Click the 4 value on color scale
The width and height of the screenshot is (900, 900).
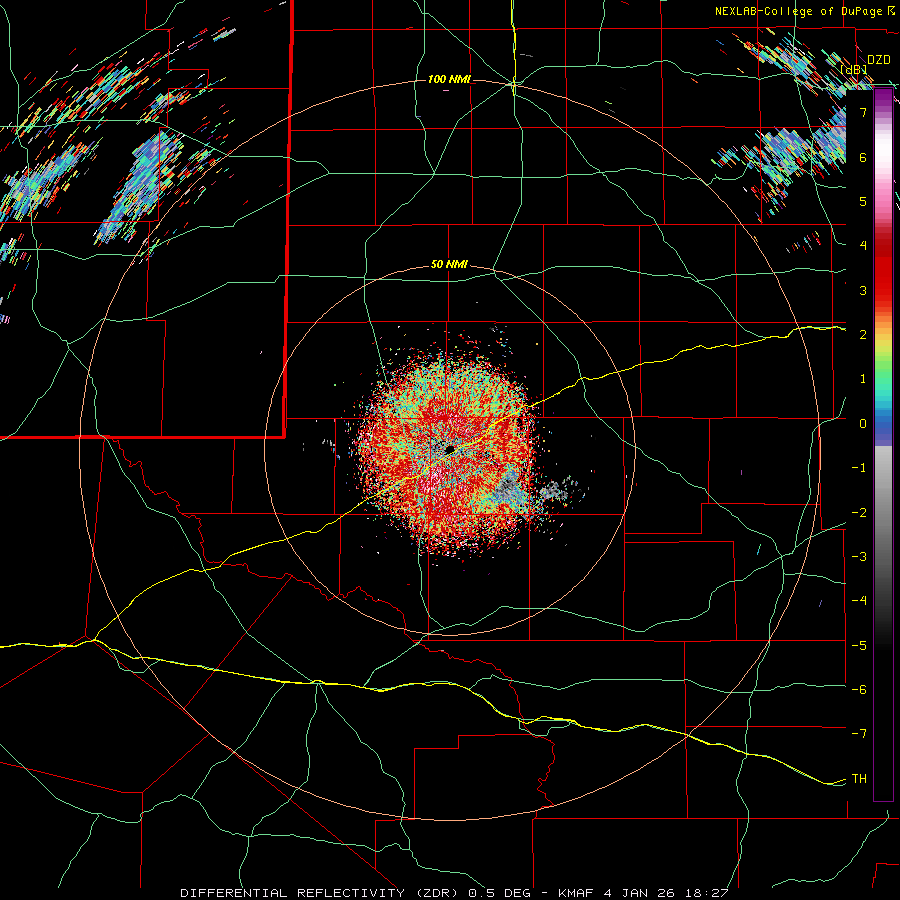pyautogui.click(x=863, y=246)
